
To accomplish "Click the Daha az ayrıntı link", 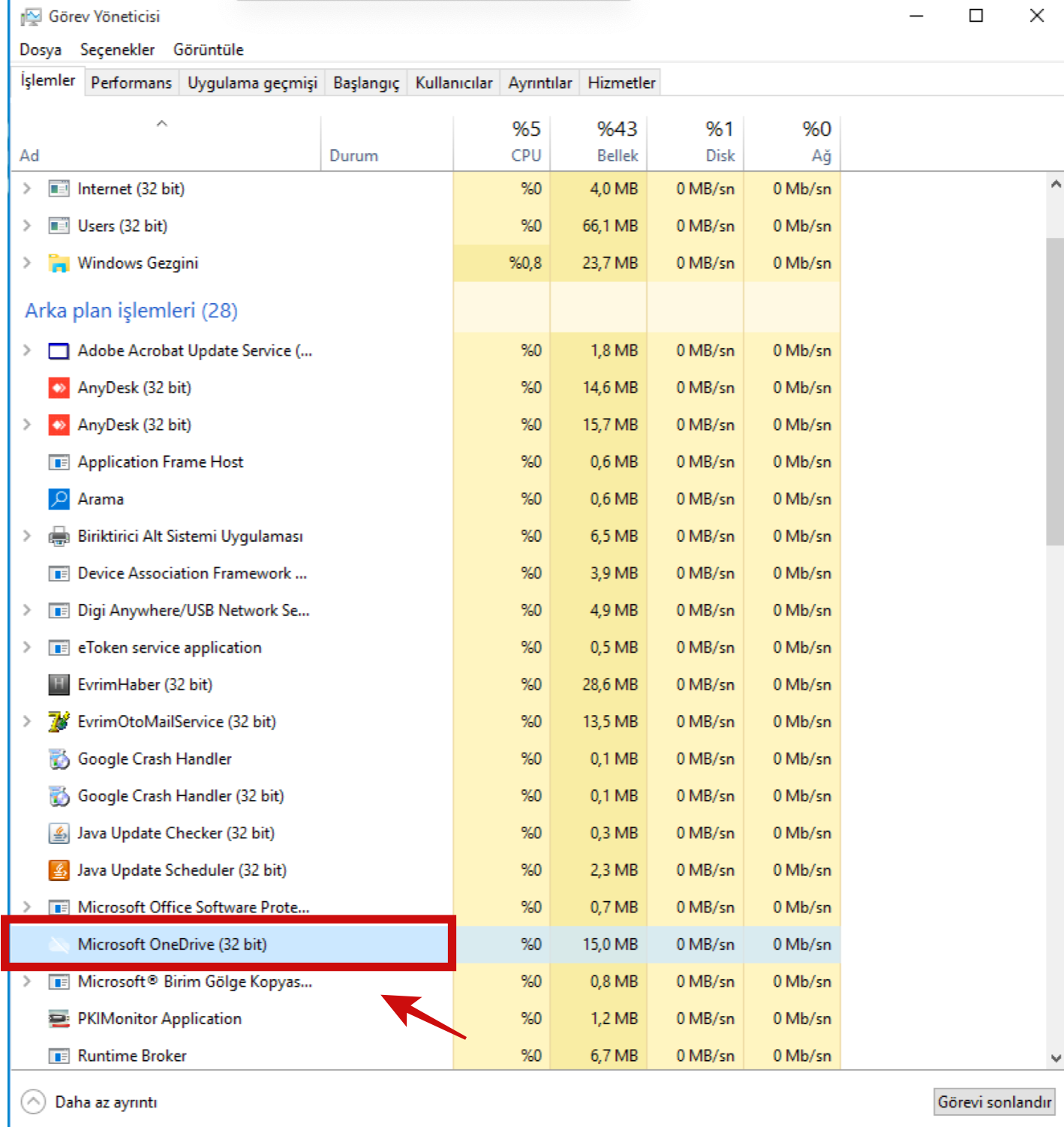I will (x=106, y=1102).
